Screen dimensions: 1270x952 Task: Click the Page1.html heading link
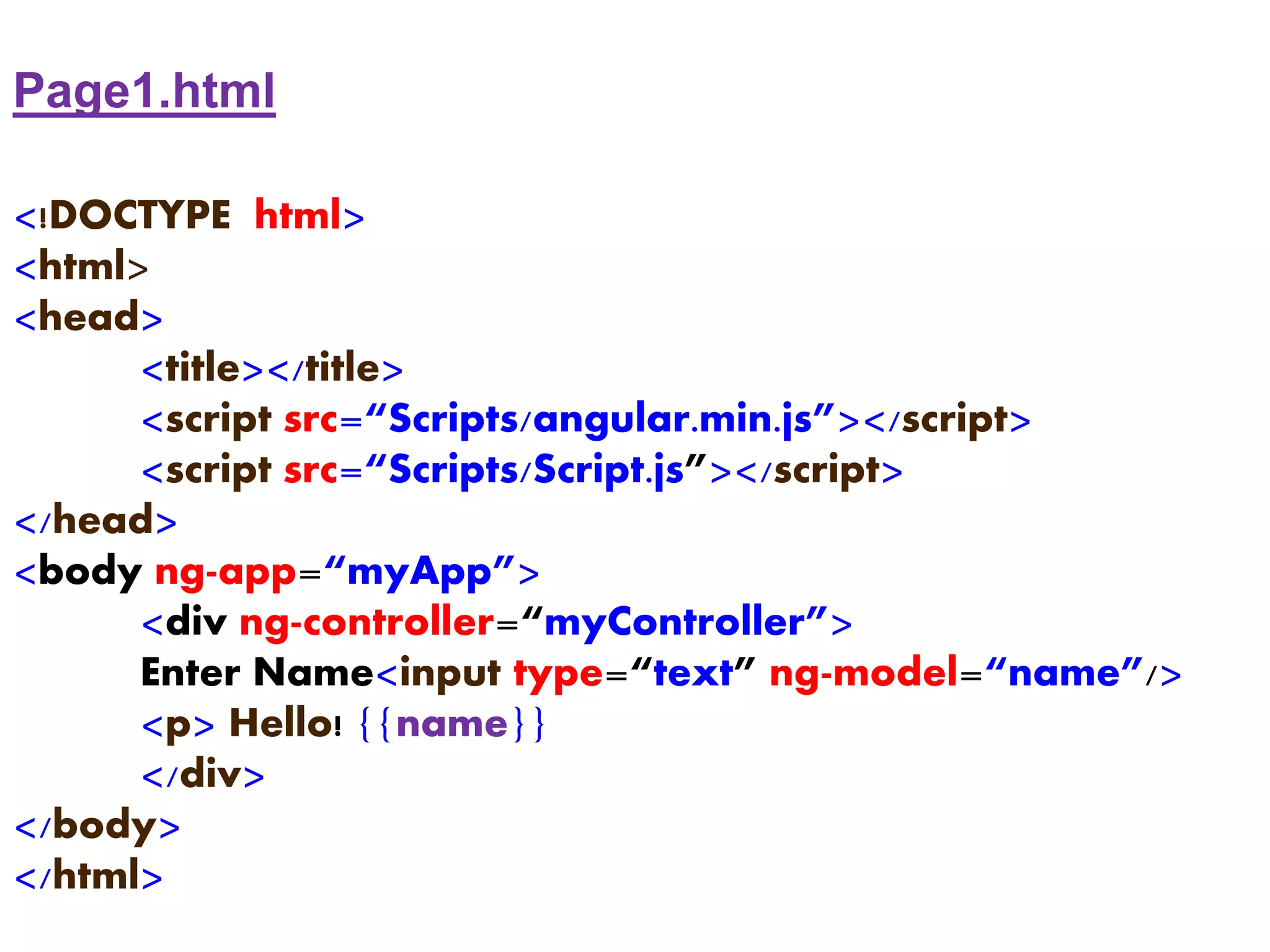coord(144,92)
